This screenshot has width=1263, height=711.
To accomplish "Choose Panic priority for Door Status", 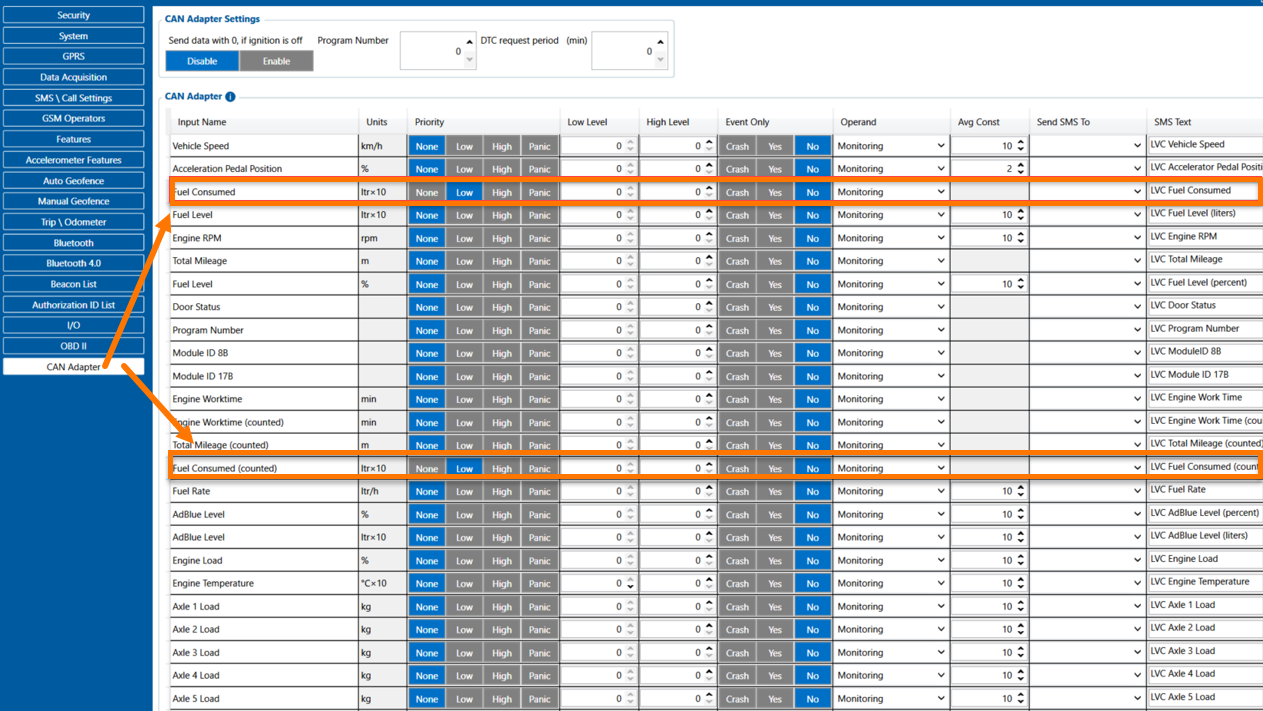I will [539, 307].
